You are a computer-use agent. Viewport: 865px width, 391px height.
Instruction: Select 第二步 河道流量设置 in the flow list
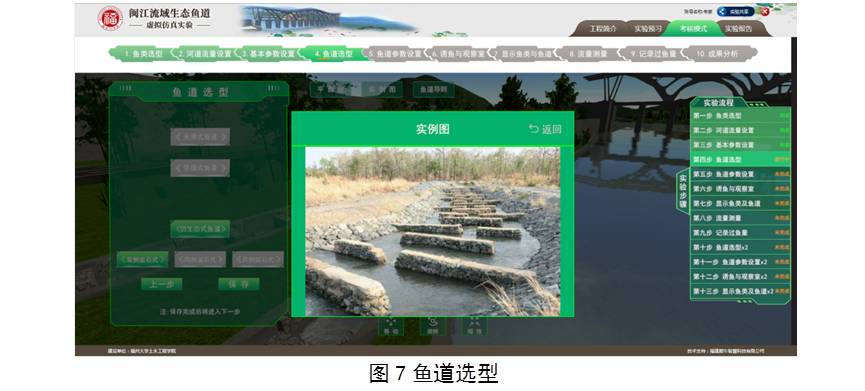coord(740,131)
